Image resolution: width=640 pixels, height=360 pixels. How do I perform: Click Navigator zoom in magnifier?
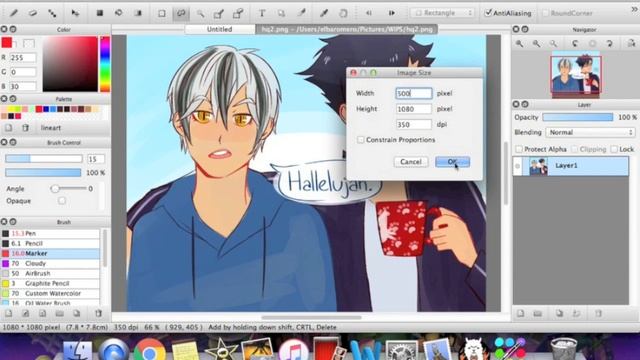520,43
